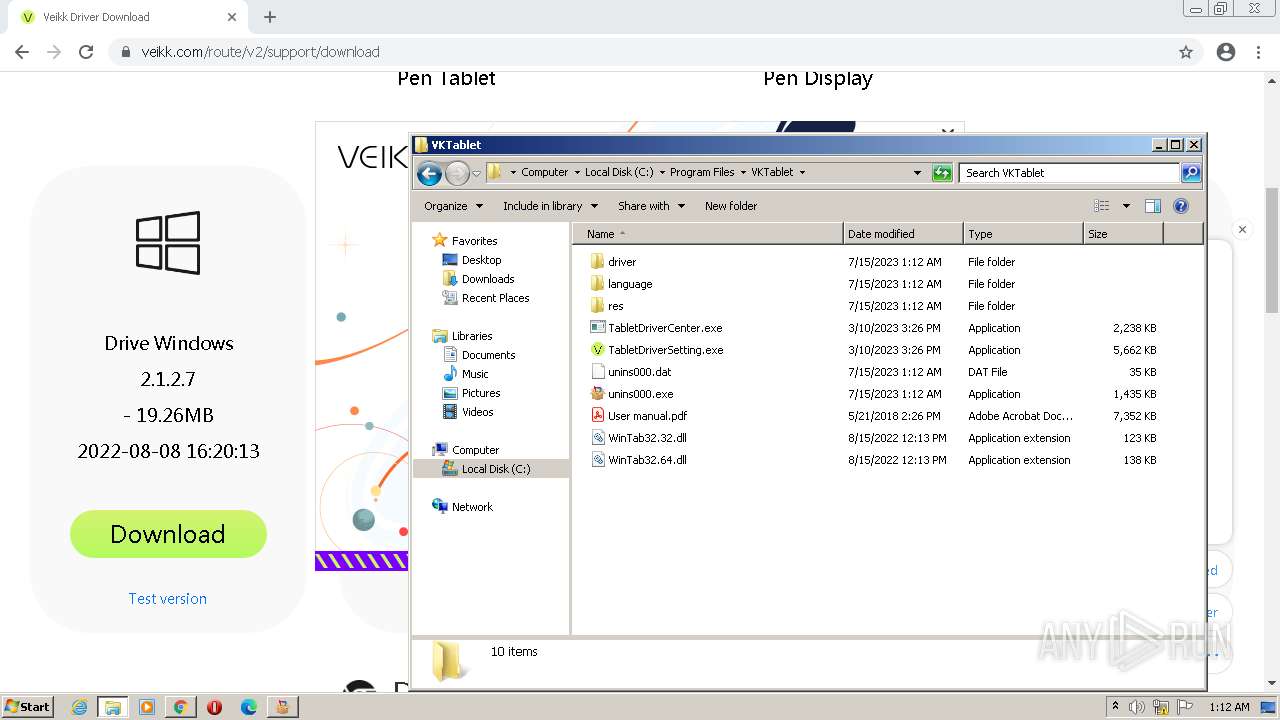The height and width of the screenshot is (720, 1280).
Task: Open Explorer help icon
Action: click(1180, 206)
